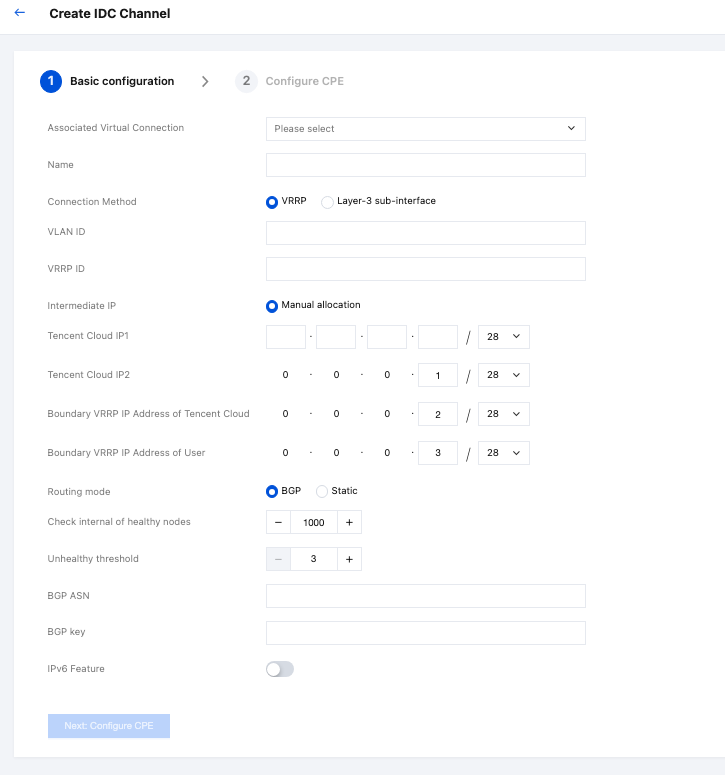Screen dimensions: 725x775
Task: Select the VRRP connection method
Action: [272, 201]
